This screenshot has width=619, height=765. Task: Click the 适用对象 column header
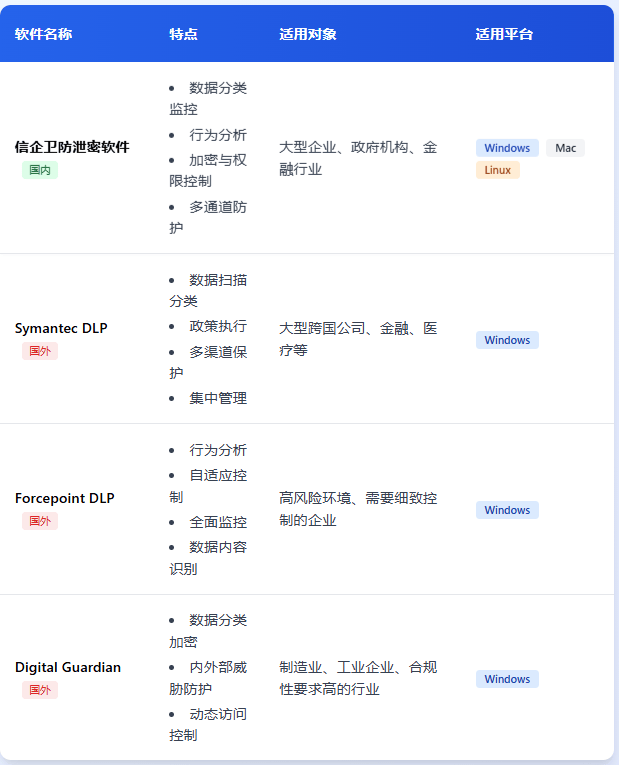pyautogui.click(x=308, y=34)
